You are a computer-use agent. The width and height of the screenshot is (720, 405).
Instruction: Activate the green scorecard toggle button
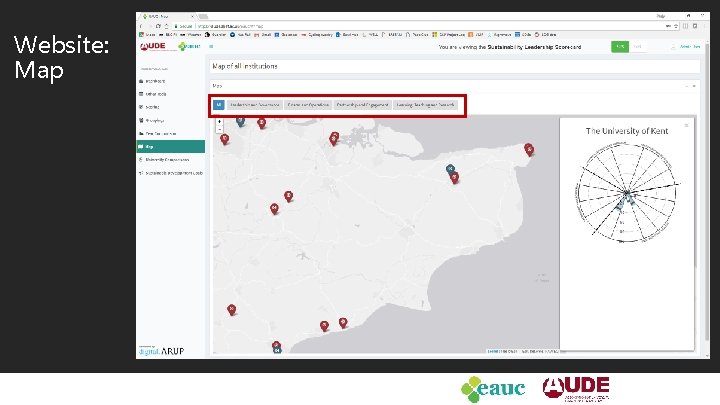click(620, 46)
